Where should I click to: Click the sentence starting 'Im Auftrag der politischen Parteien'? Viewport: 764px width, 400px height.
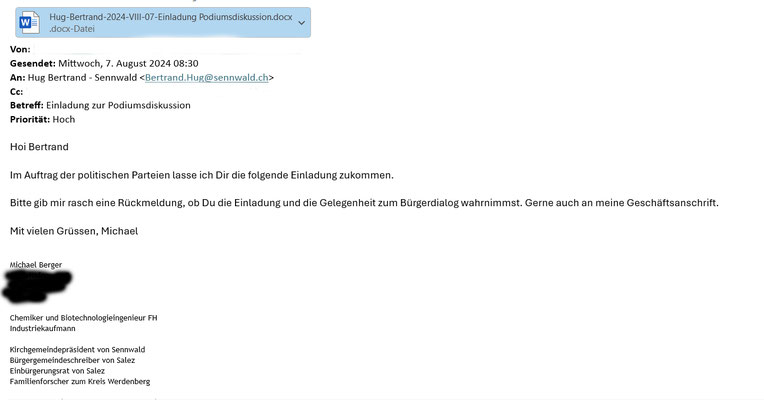202,175
